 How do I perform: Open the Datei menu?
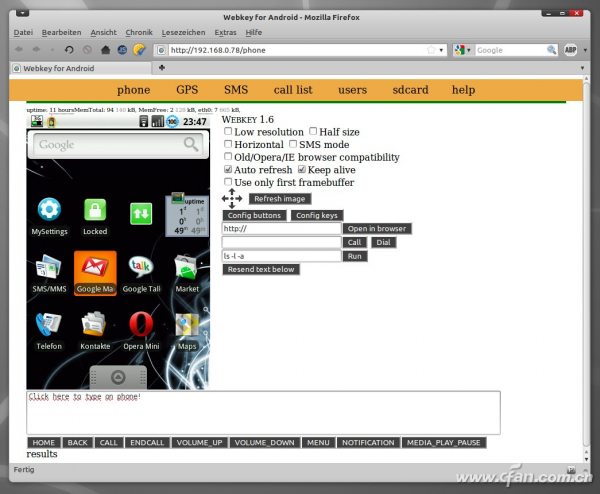tap(23, 33)
